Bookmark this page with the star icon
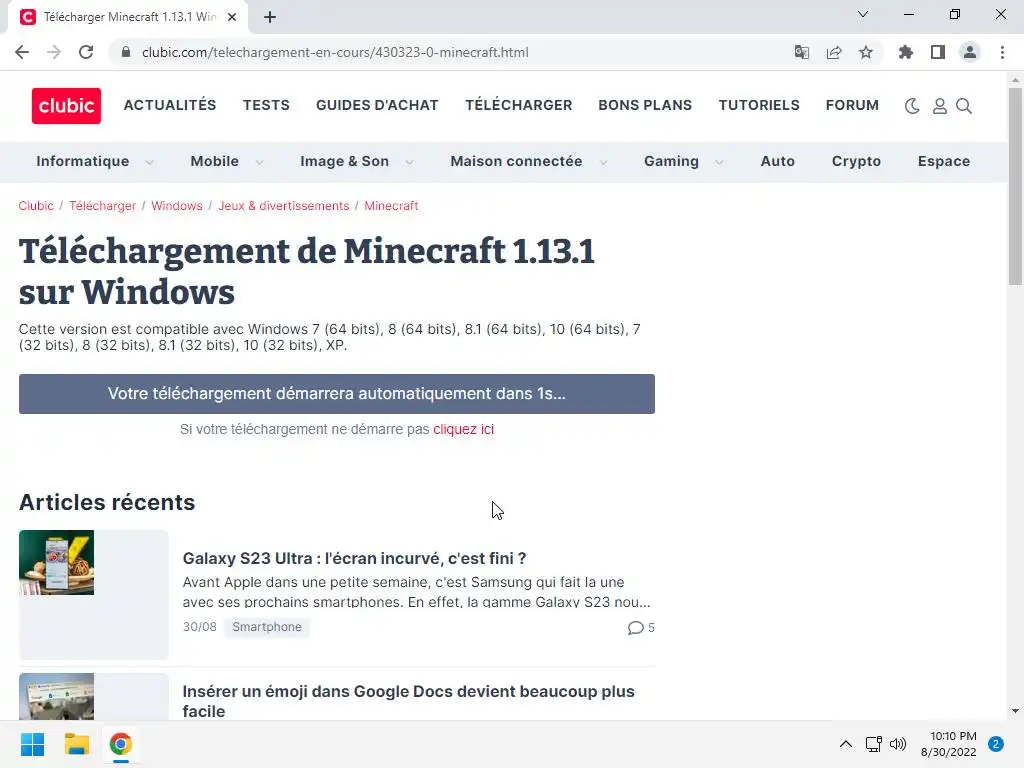 point(866,52)
